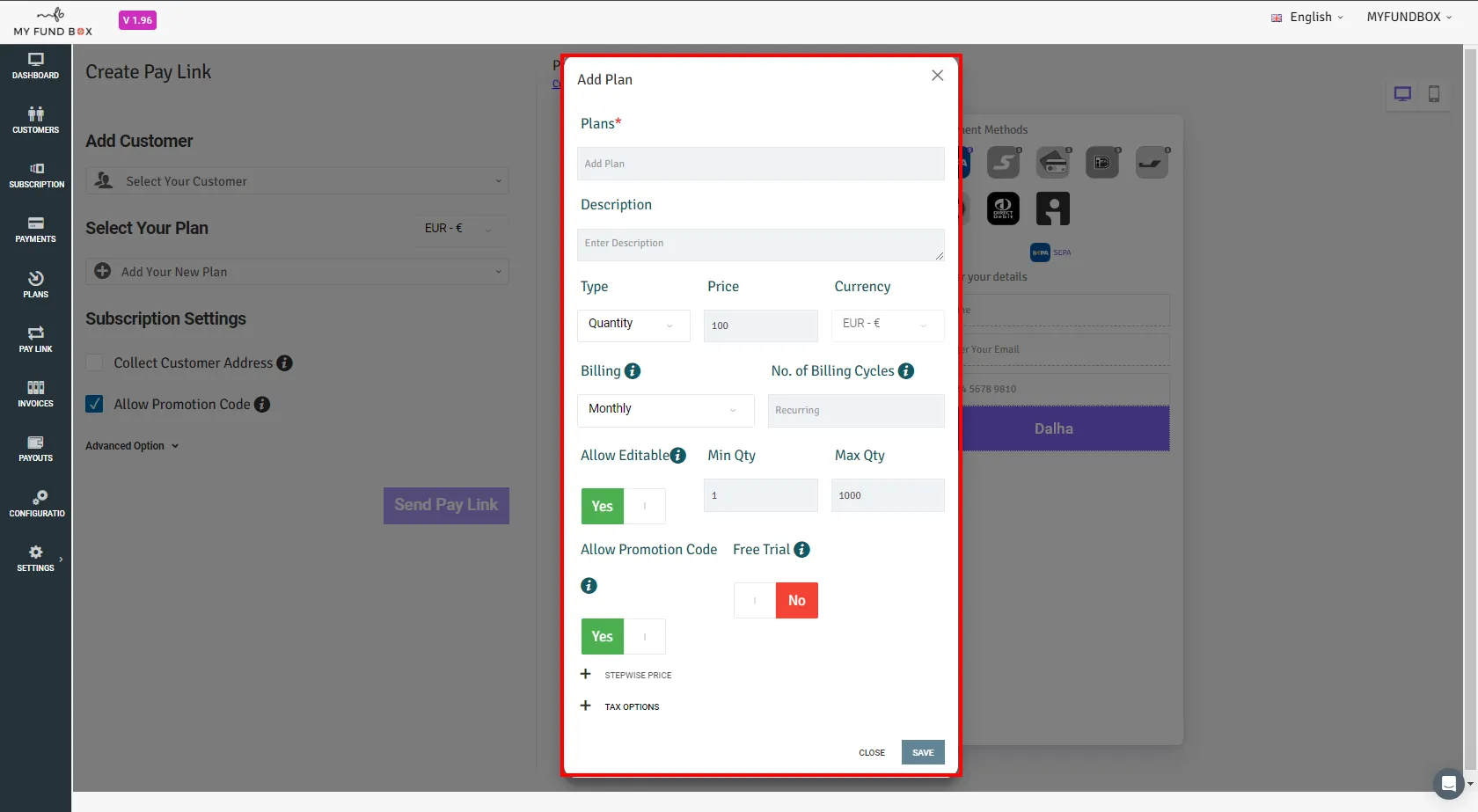The height and width of the screenshot is (812, 1478).
Task: Click info icon under Allow Promotion Code in modal
Action: coord(589,586)
